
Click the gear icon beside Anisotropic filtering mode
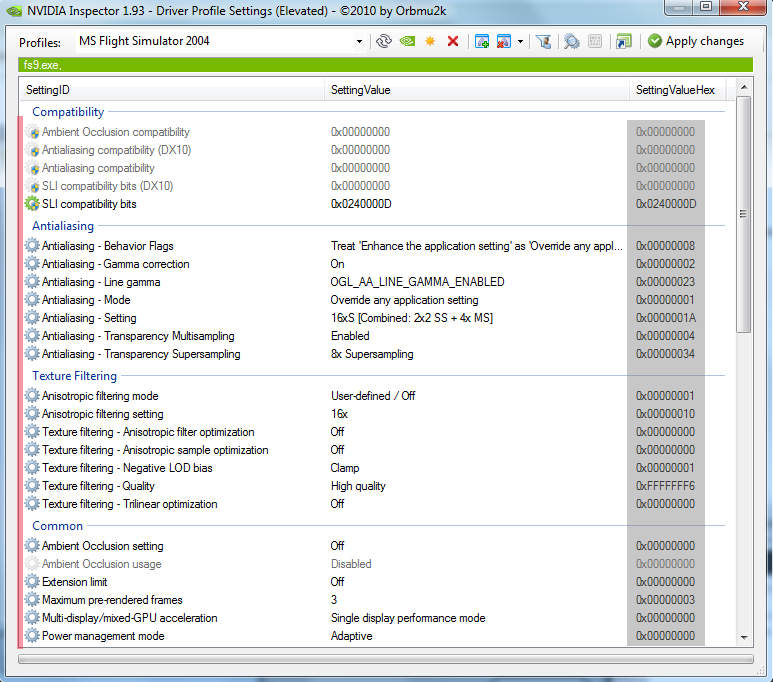pos(32,395)
